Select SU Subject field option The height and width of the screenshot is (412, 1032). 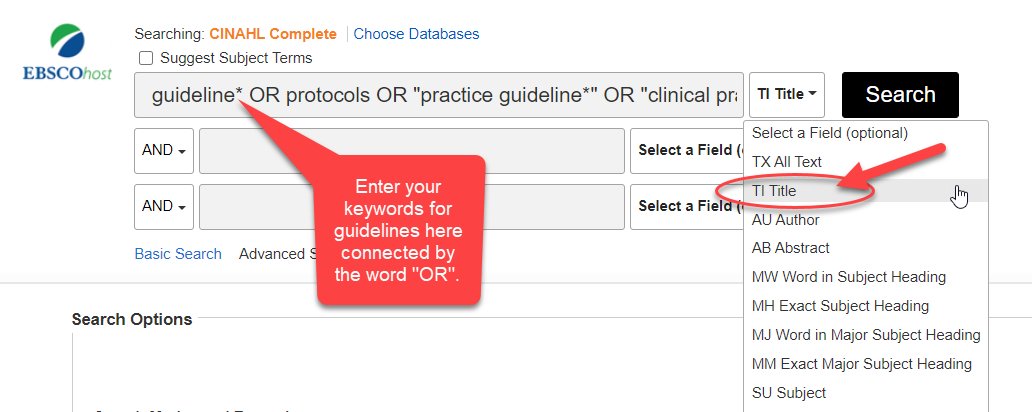(x=789, y=393)
